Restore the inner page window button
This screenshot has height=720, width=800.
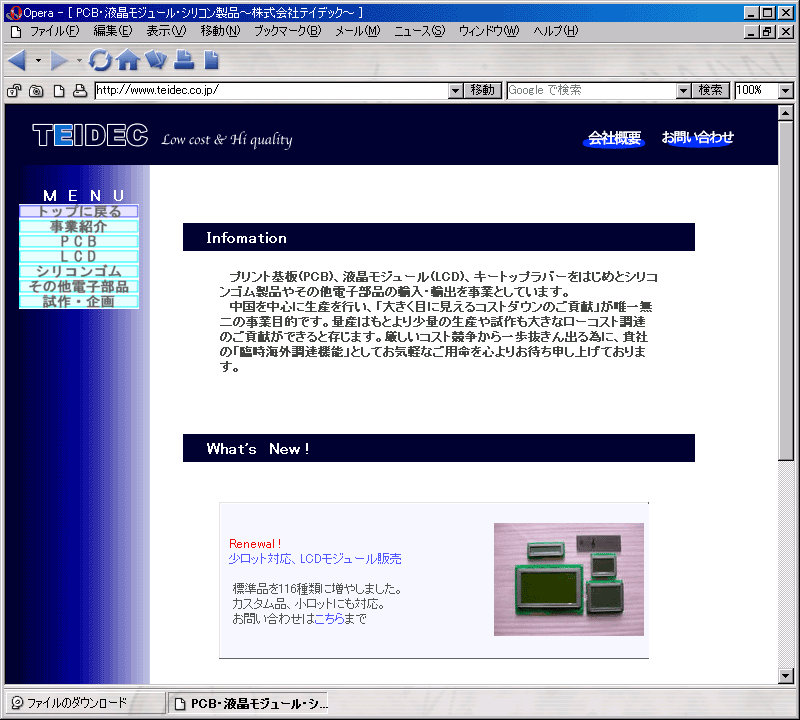tap(767, 32)
